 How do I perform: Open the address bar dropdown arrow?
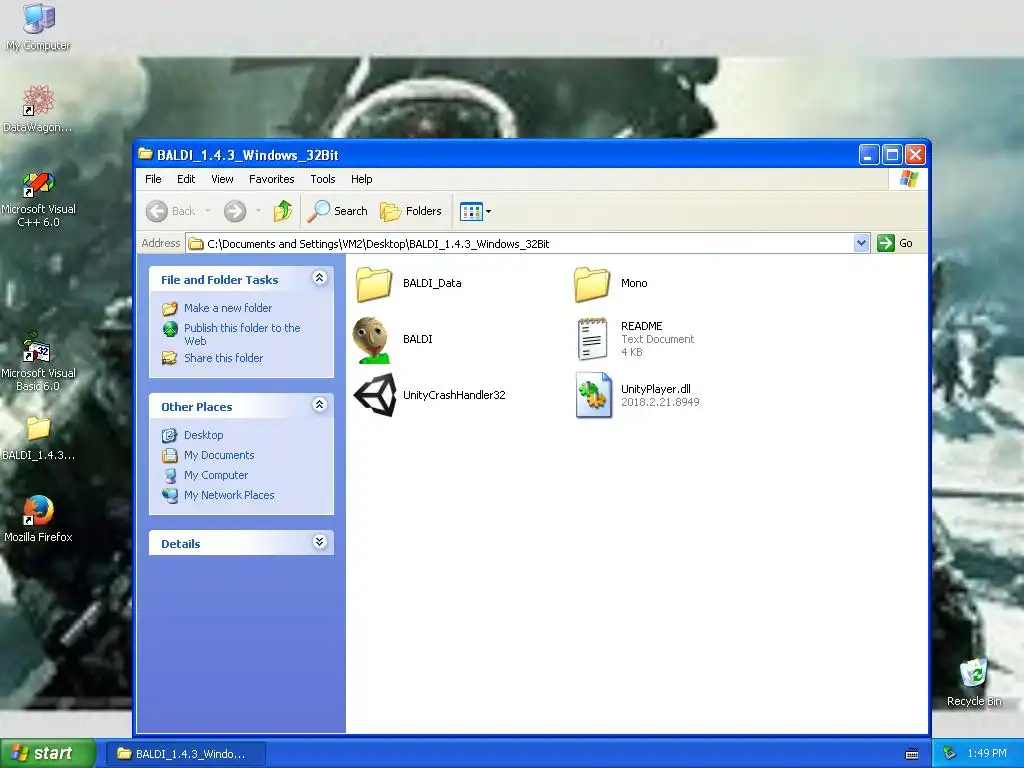[x=861, y=244]
